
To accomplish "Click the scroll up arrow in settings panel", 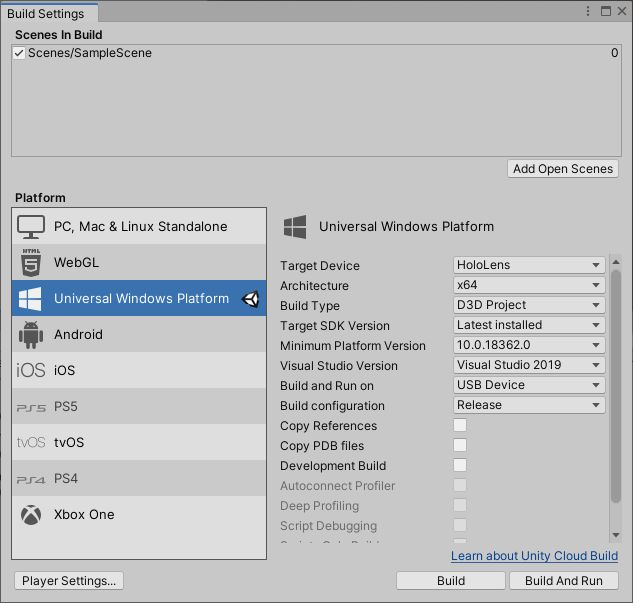I will [616, 262].
